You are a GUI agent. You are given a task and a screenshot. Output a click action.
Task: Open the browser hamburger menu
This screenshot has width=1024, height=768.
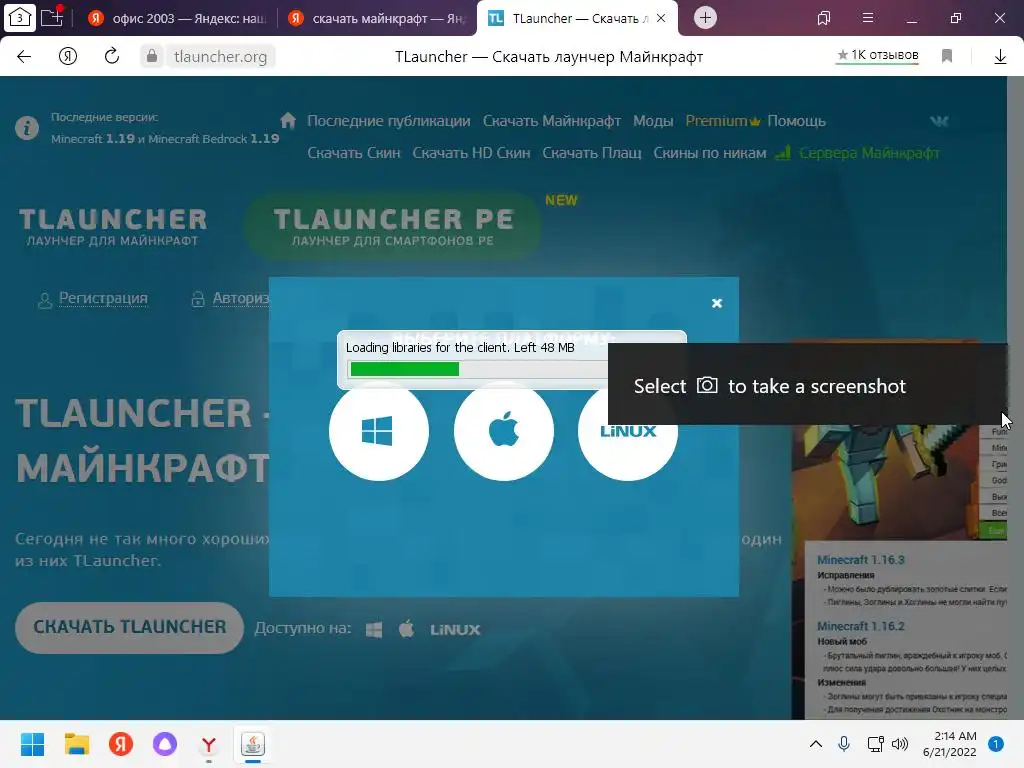point(868,18)
